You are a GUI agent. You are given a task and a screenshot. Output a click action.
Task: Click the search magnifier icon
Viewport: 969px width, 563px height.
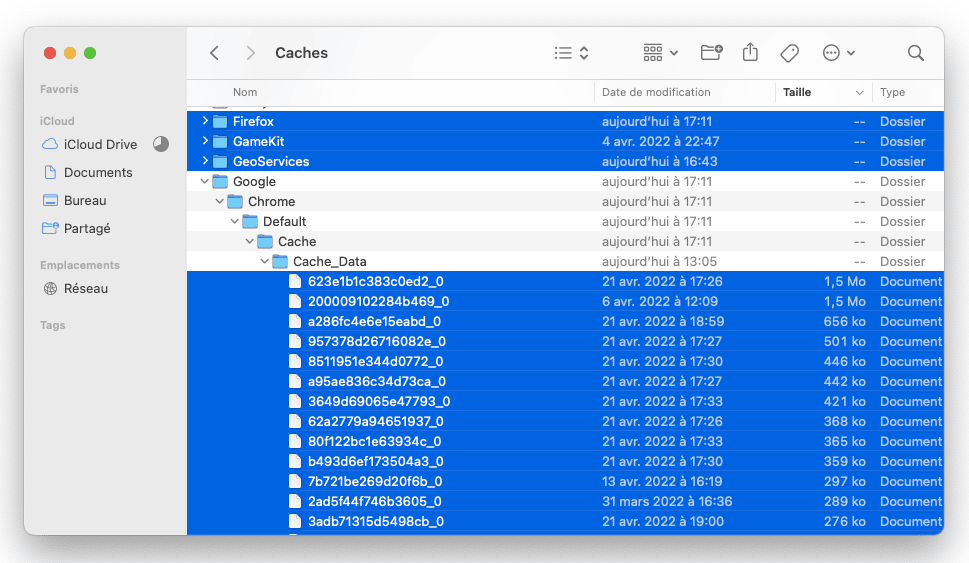[x=916, y=53]
